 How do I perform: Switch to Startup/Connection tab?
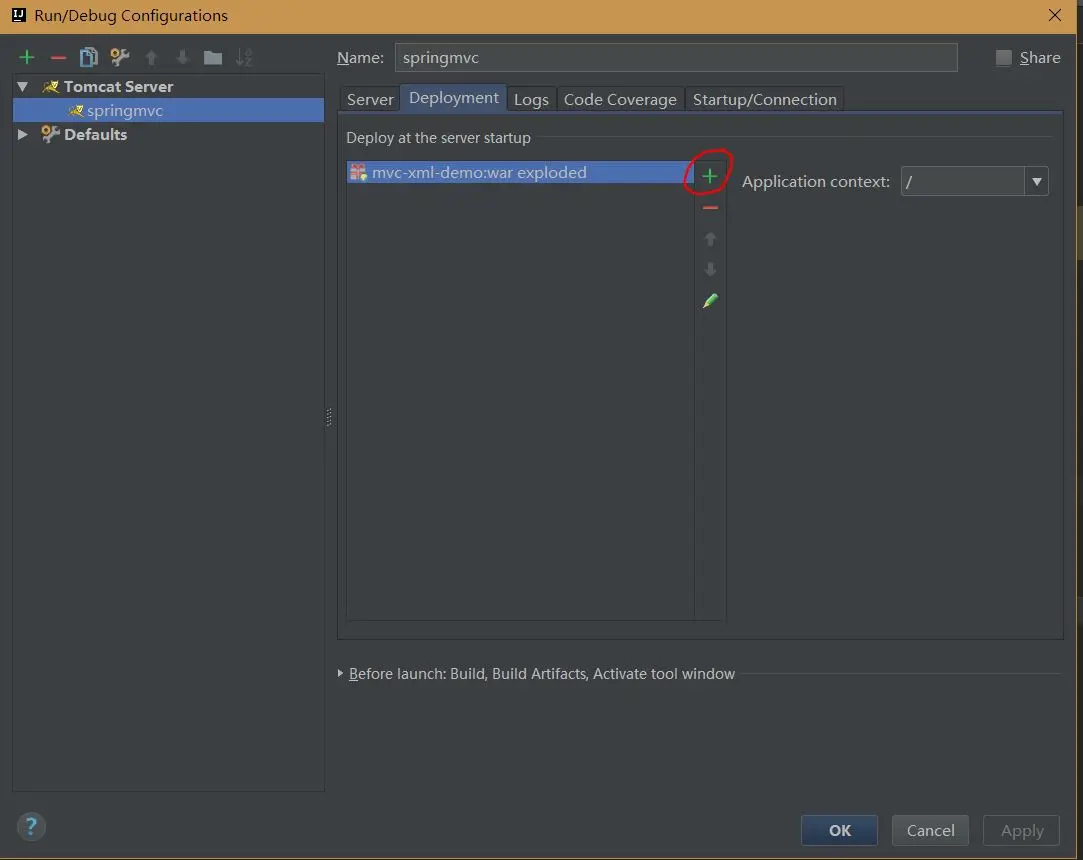coord(765,99)
